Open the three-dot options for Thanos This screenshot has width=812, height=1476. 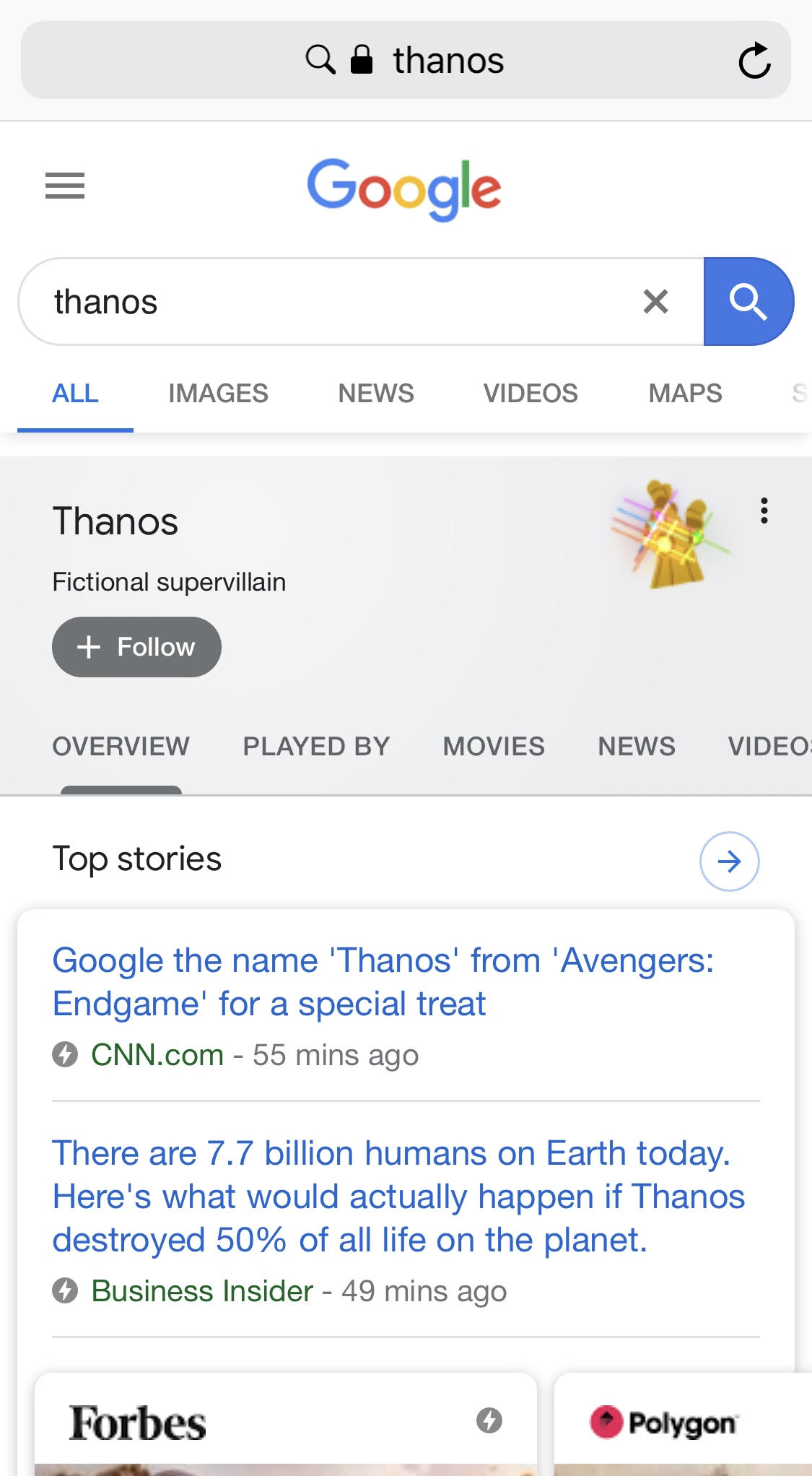tap(764, 511)
